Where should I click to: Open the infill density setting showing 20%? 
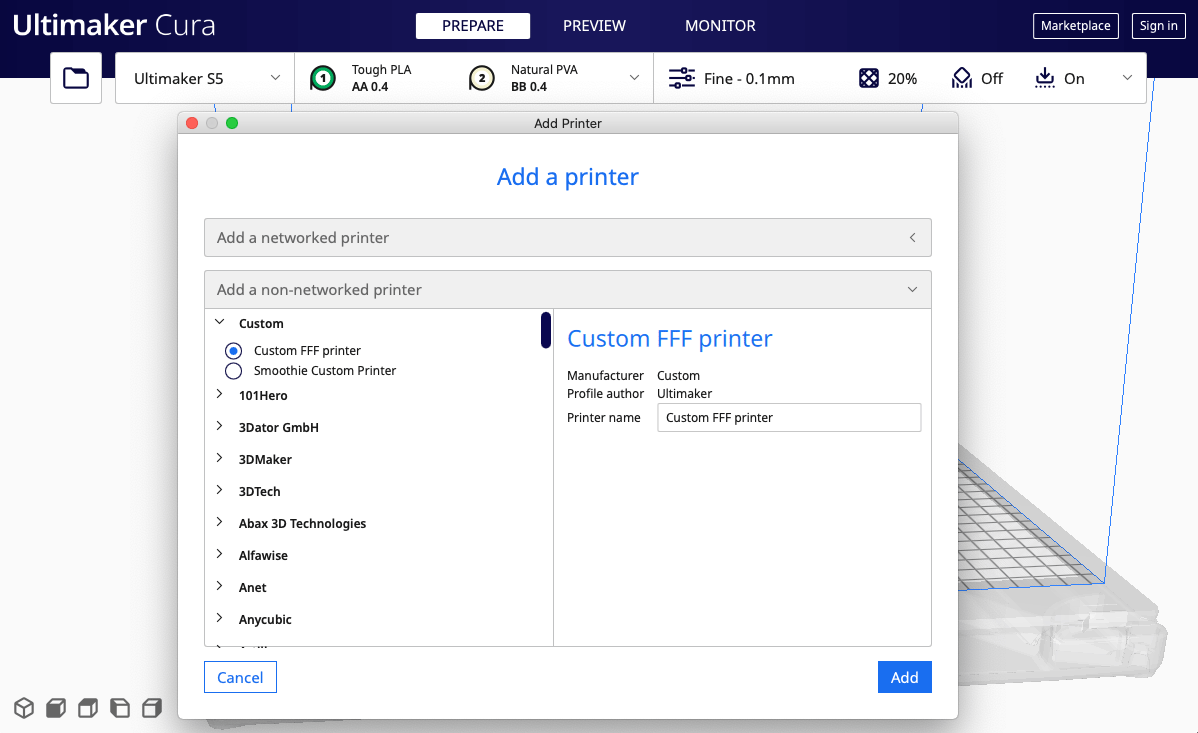[887, 77]
